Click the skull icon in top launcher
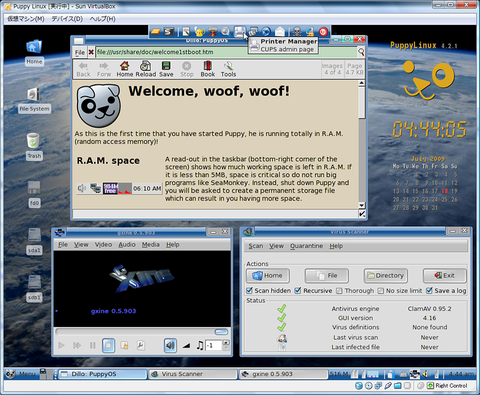 pyautogui.click(x=297, y=32)
